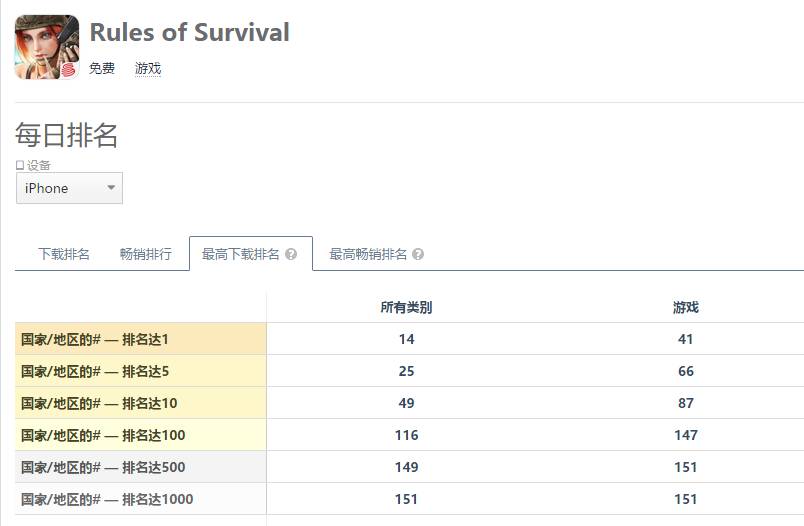Click the 游戏 column header in table

[686, 307]
